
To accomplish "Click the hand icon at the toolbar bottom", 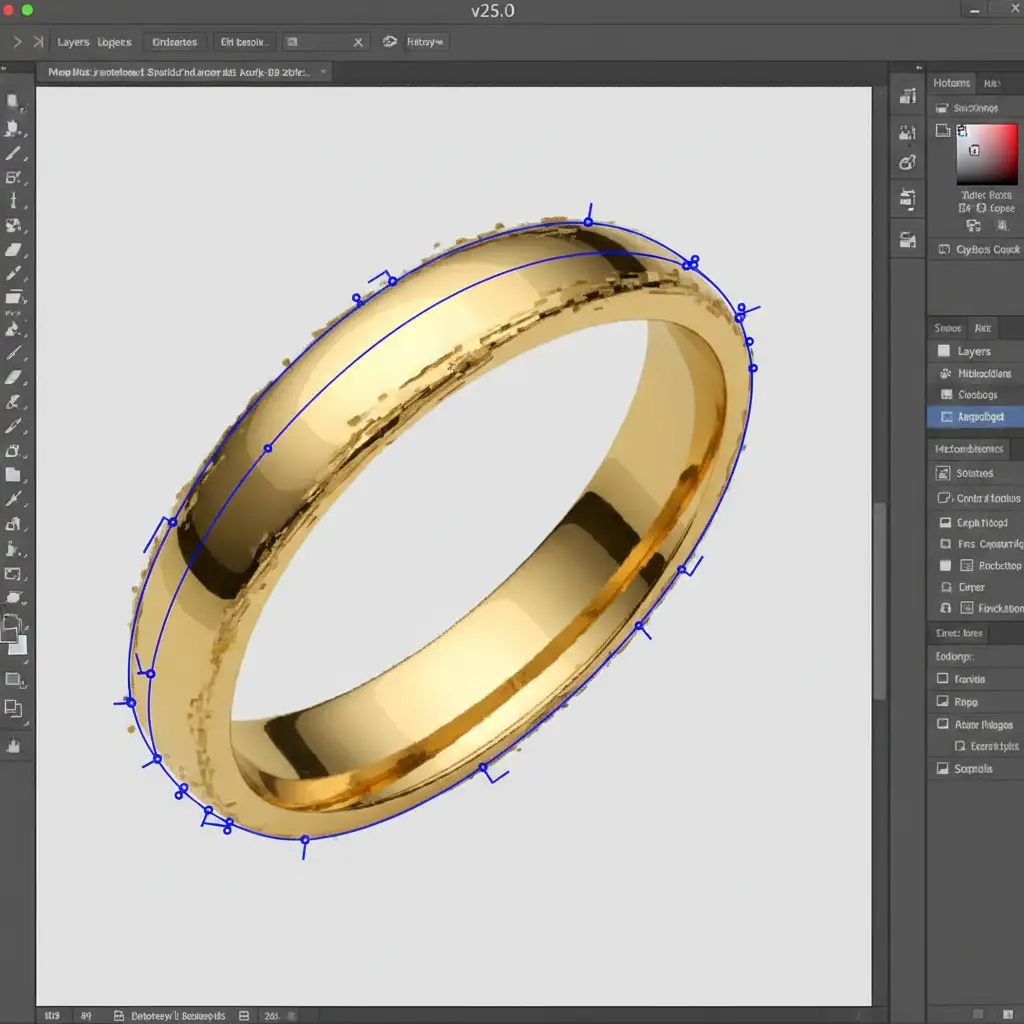I will (x=14, y=745).
